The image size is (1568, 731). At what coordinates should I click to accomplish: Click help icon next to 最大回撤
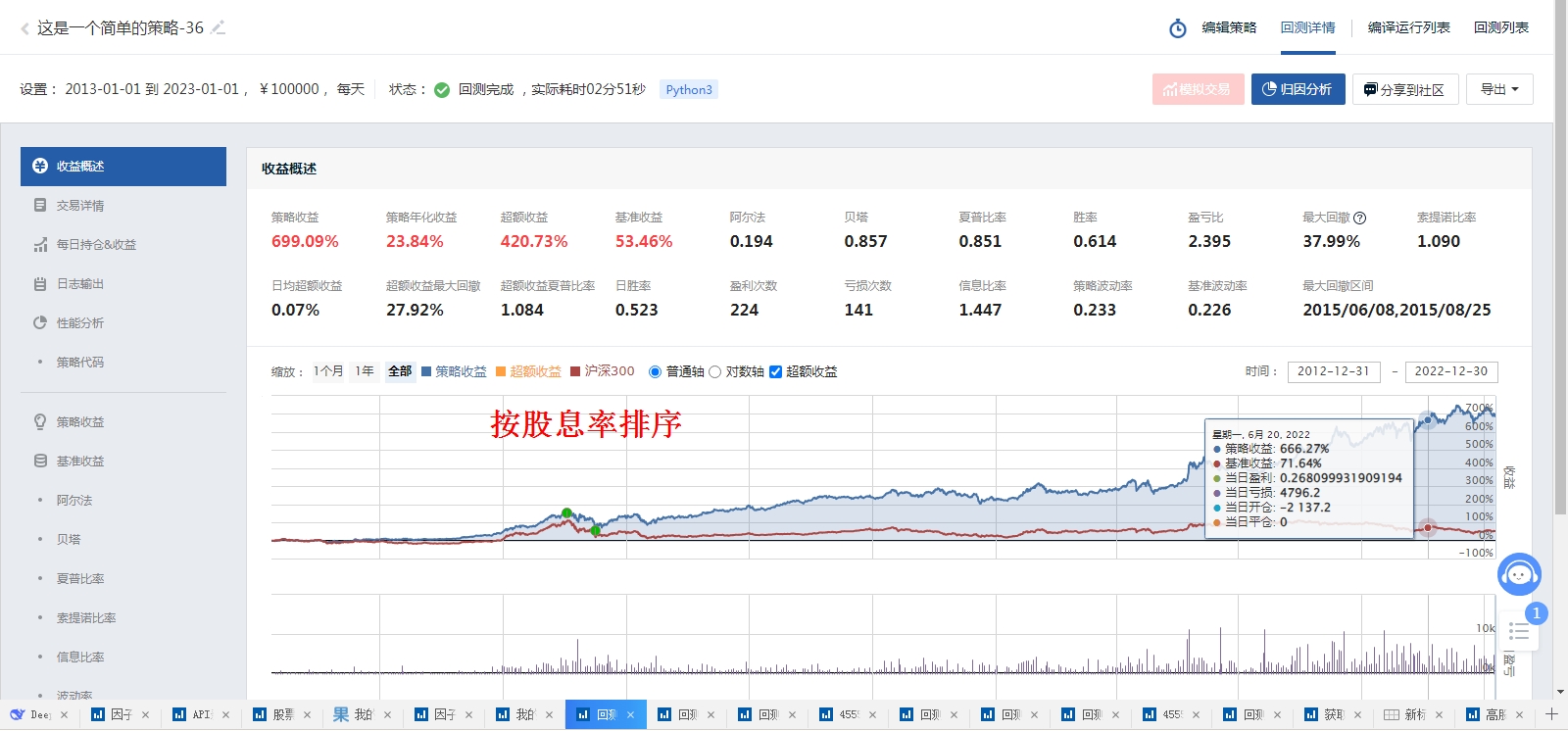[x=1359, y=218]
